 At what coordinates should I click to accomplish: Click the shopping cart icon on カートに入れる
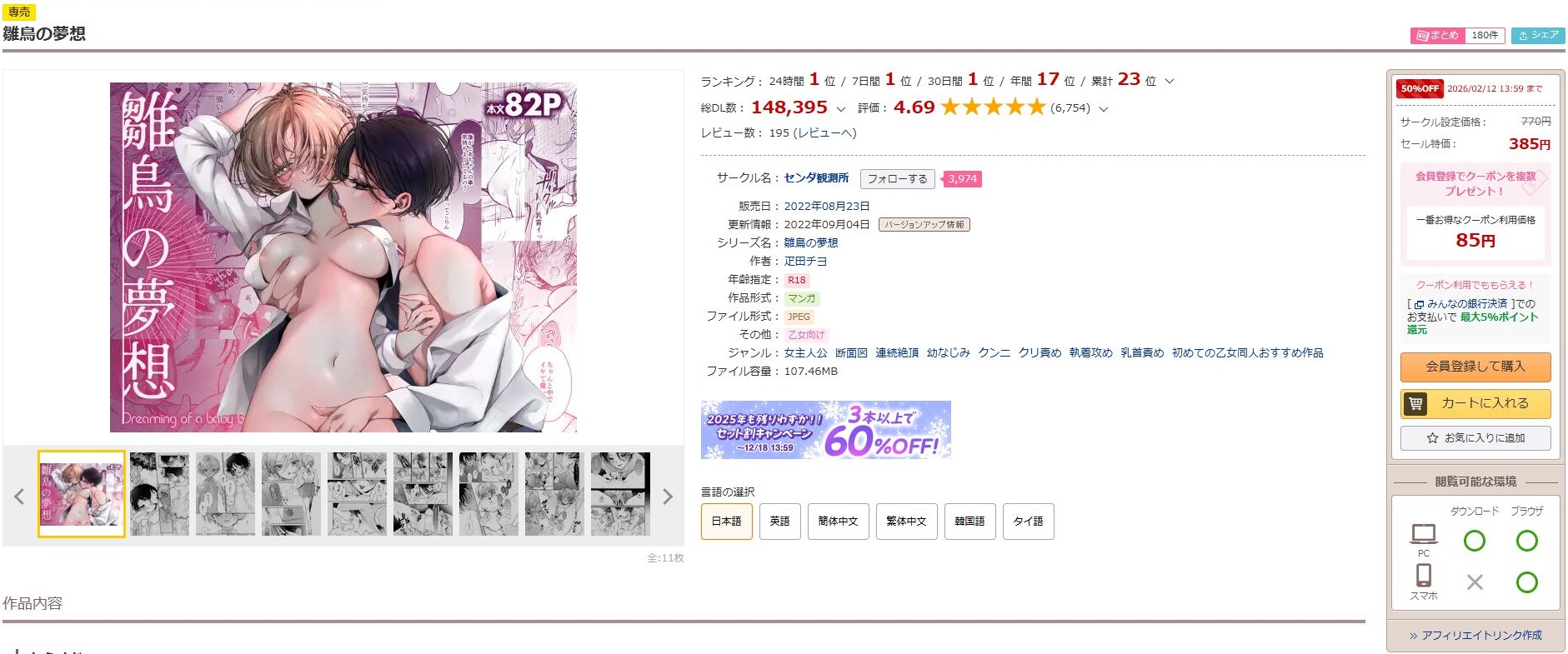[x=1415, y=403]
